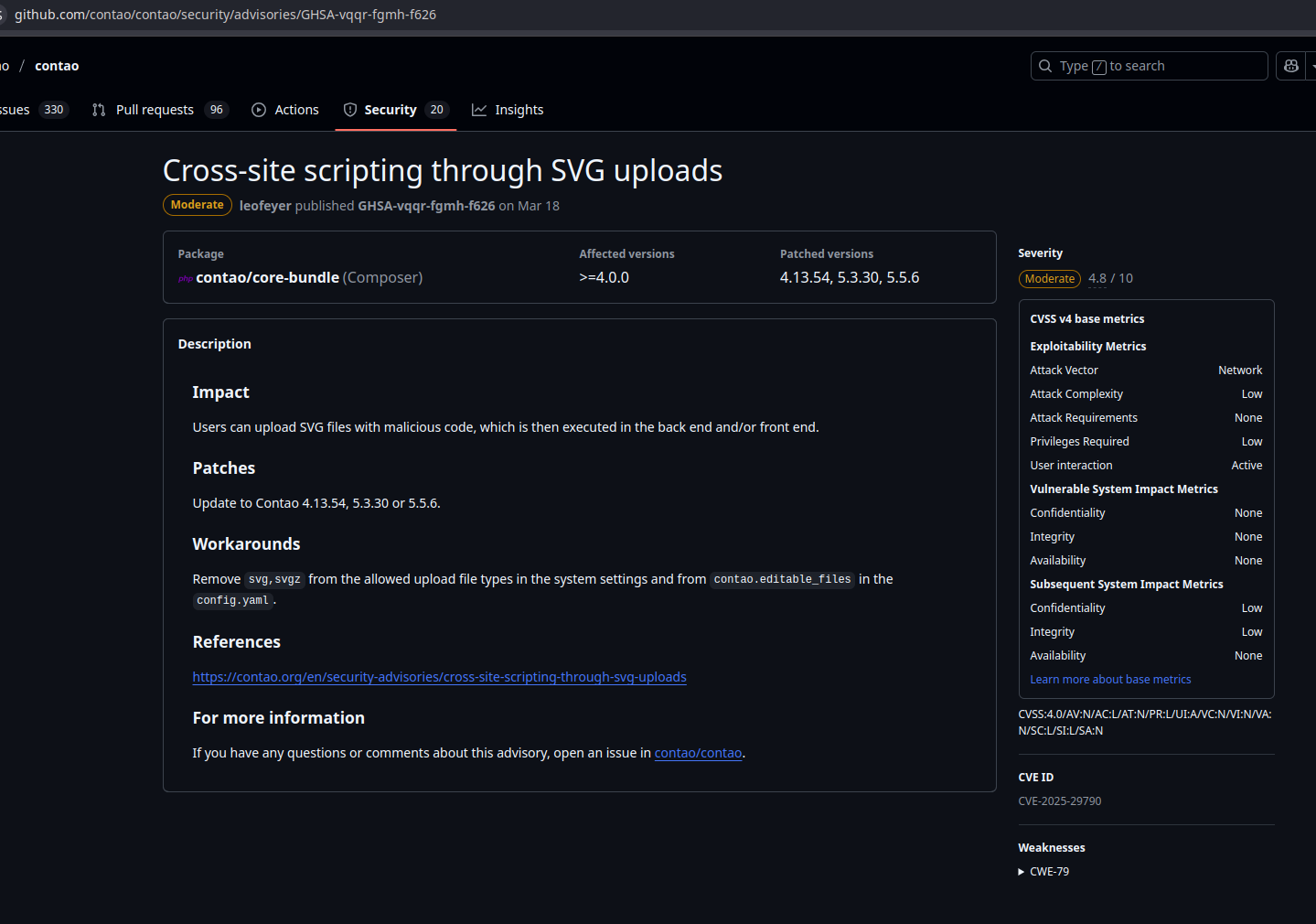Click the leofeyer author name
The image size is (1316, 924).
click(x=265, y=206)
